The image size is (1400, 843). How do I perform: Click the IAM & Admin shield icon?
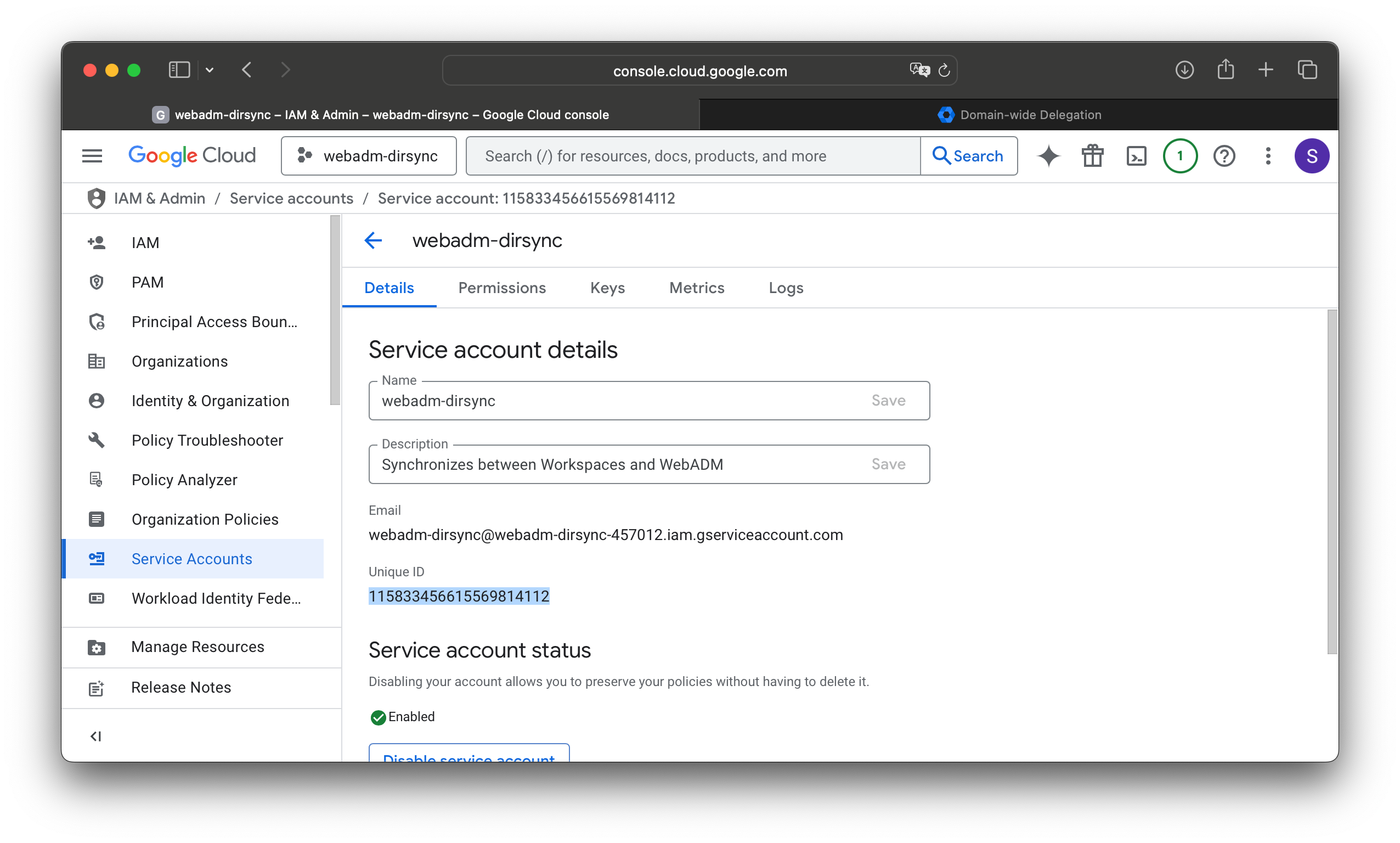pos(96,198)
